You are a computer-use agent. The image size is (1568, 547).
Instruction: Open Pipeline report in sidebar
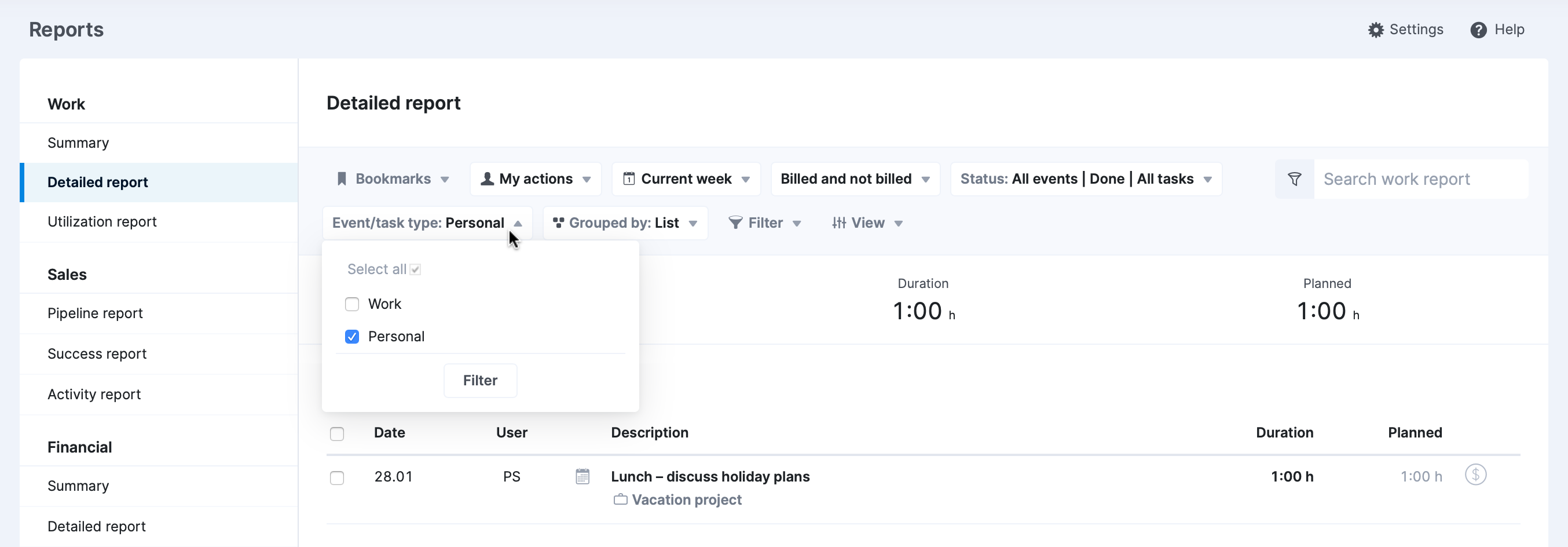[158, 313]
